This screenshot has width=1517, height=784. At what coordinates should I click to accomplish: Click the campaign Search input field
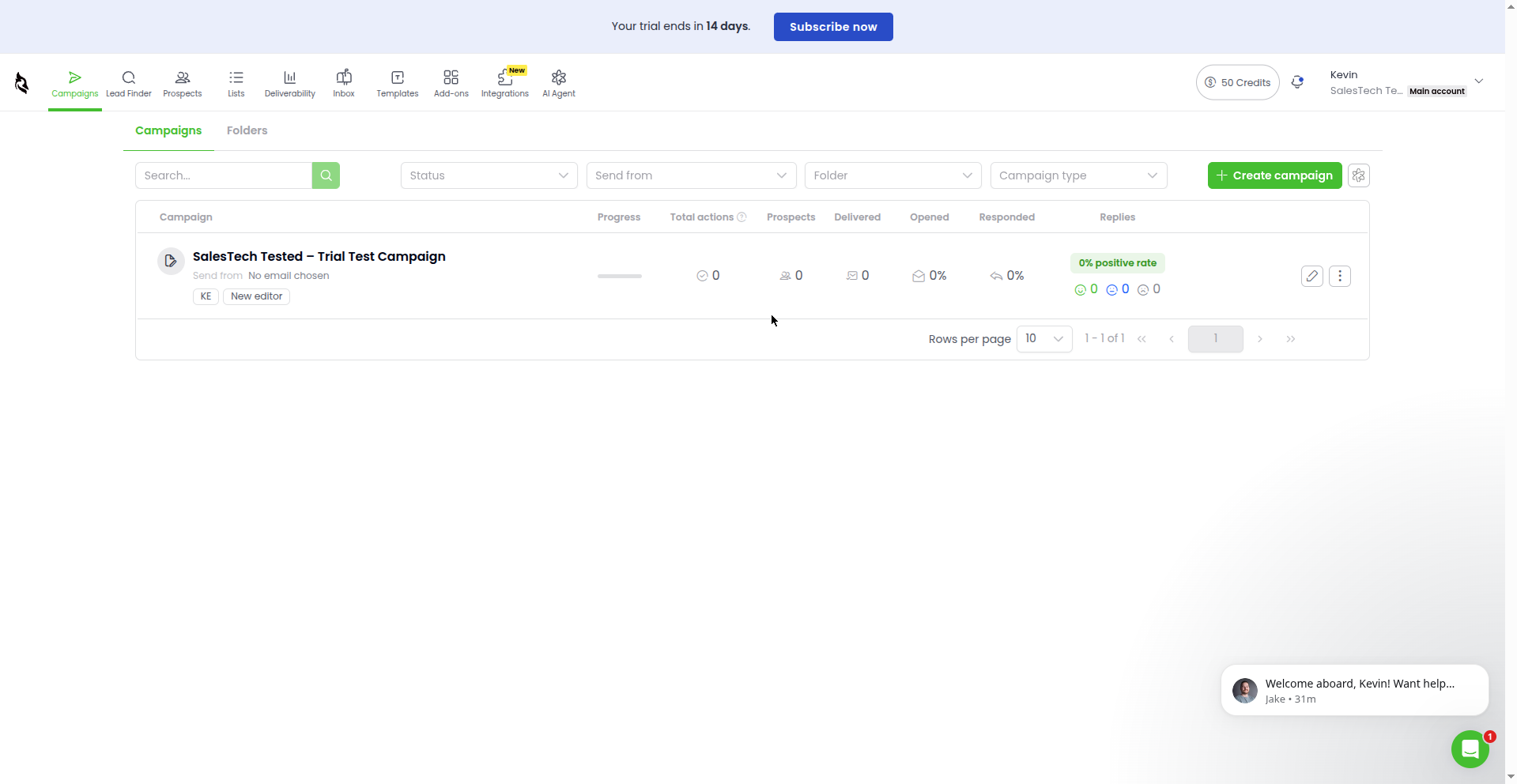click(224, 175)
